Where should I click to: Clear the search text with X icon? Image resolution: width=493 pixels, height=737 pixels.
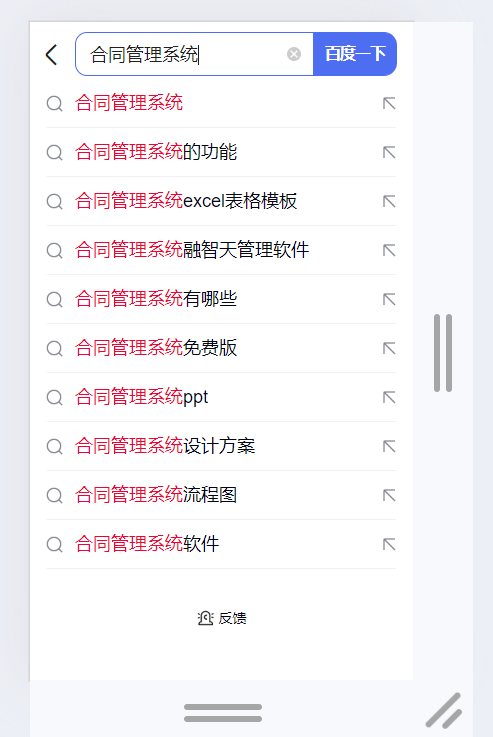click(x=294, y=54)
